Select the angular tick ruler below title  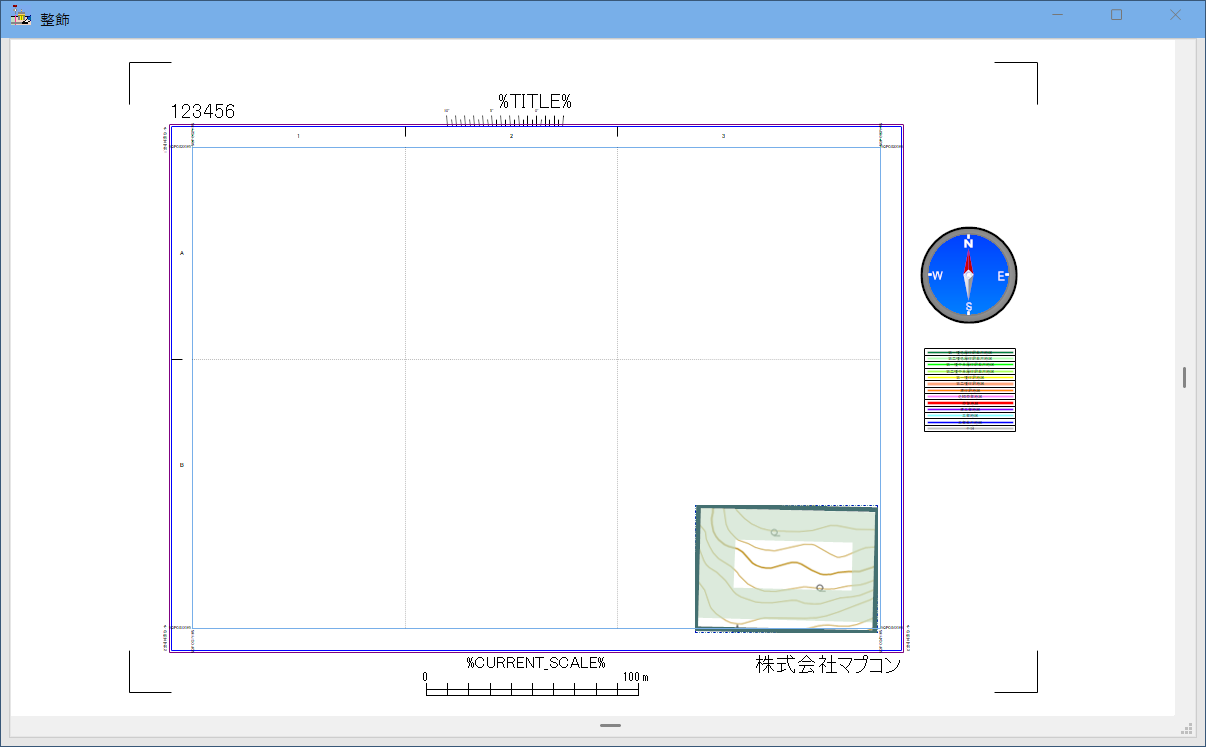[506, 119]
